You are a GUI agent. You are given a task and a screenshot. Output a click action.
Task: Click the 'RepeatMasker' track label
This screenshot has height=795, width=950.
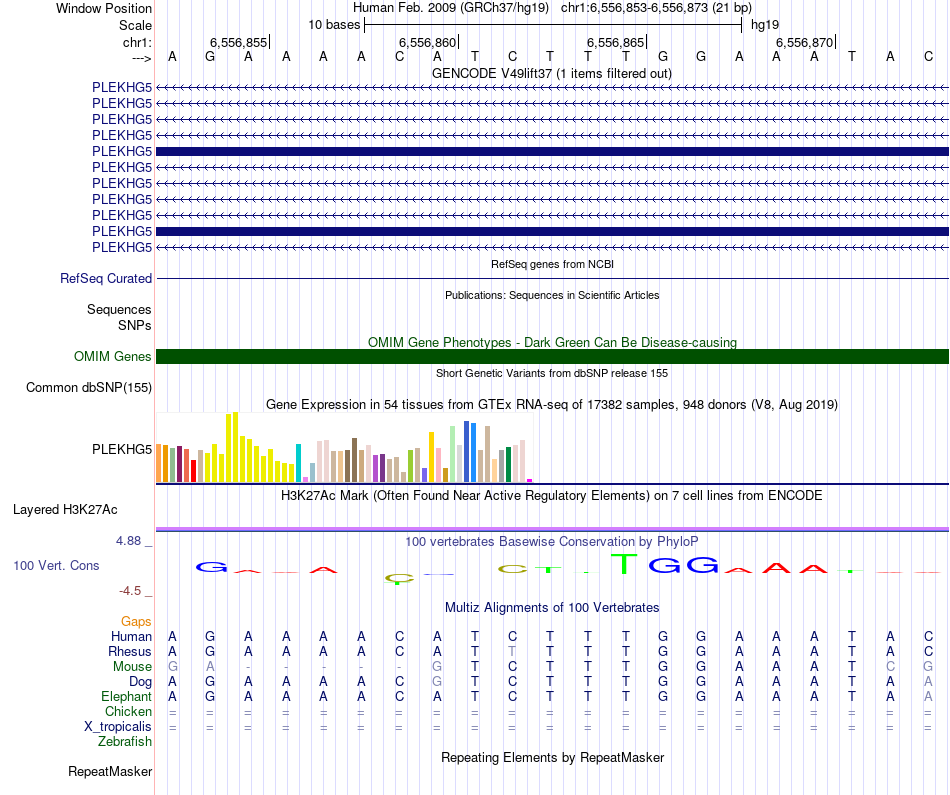[110, 771]
